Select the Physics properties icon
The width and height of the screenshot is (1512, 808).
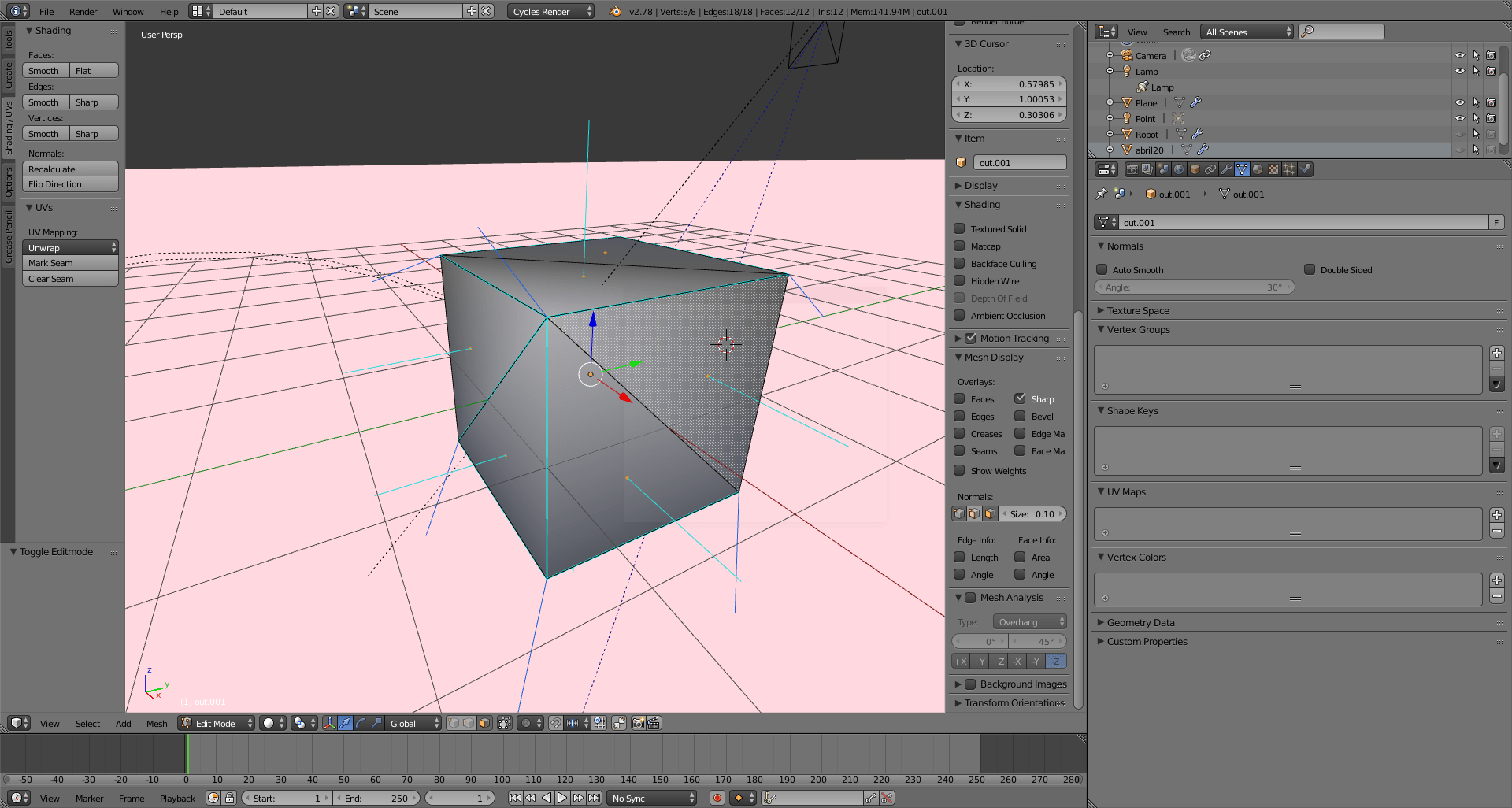pyautogui.click(x=1306, y=169)
